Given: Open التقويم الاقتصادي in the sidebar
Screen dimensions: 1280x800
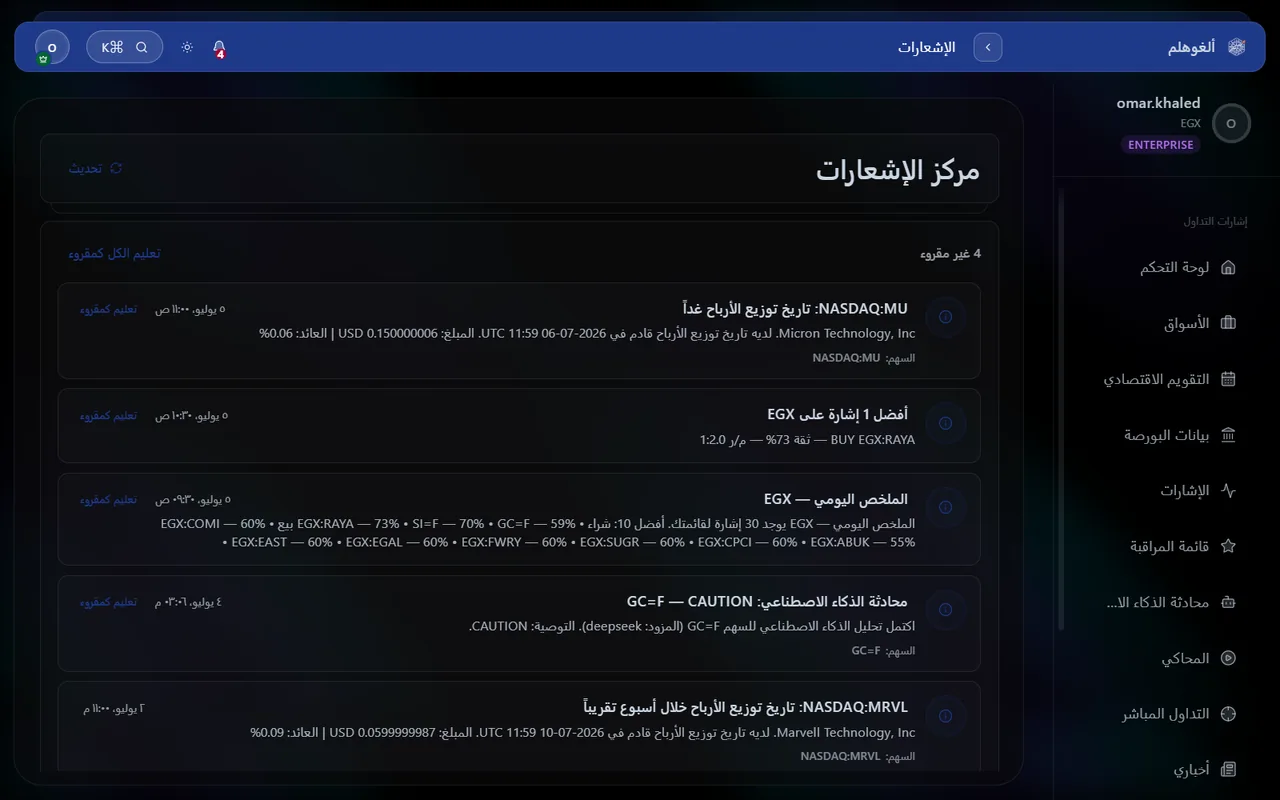Looking at the screenshot, I should pos(1154,379).
